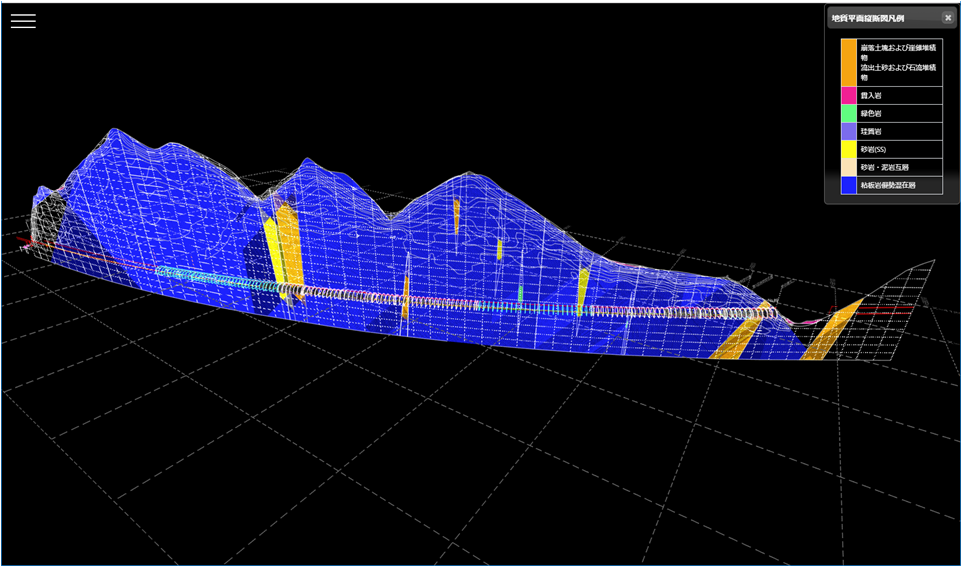Select the 砂岩(SS) legend label
The height and width of the screenshot is (567, 962).
tap(875, 150)
